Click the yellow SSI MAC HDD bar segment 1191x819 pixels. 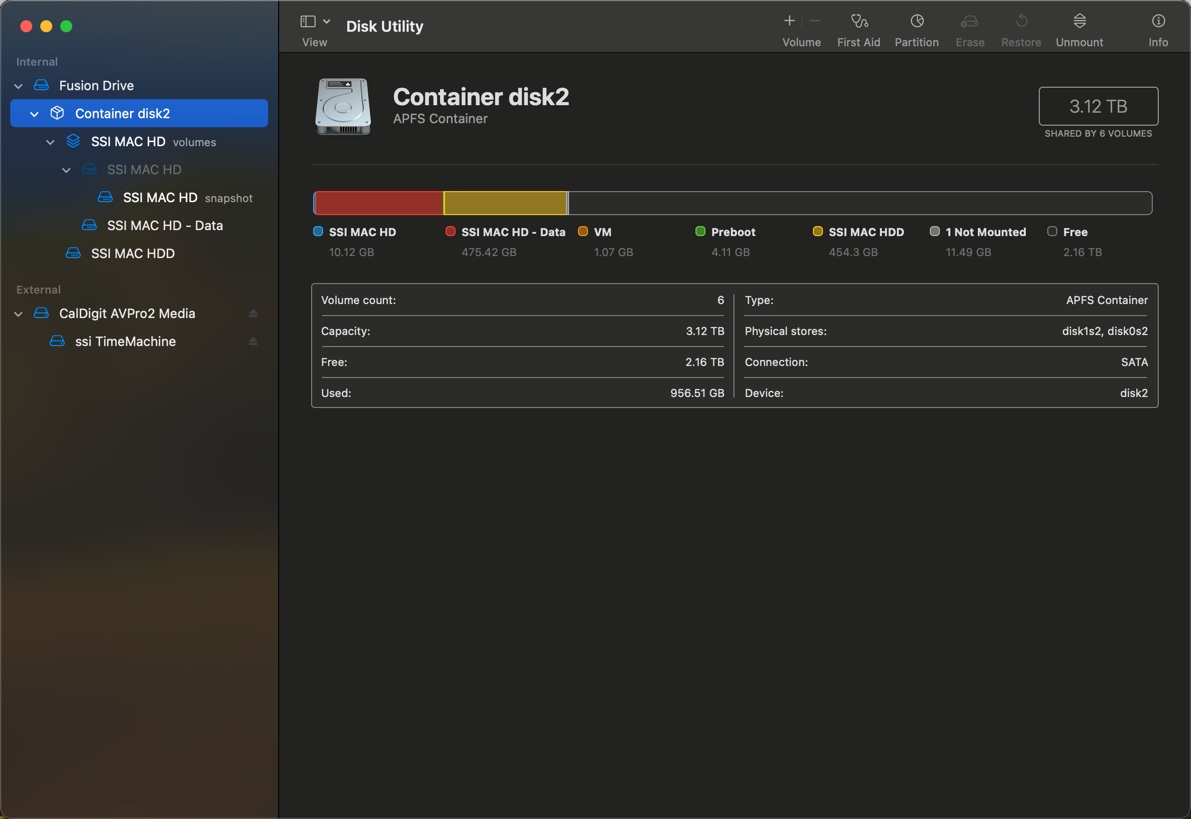tap(505, 203)
